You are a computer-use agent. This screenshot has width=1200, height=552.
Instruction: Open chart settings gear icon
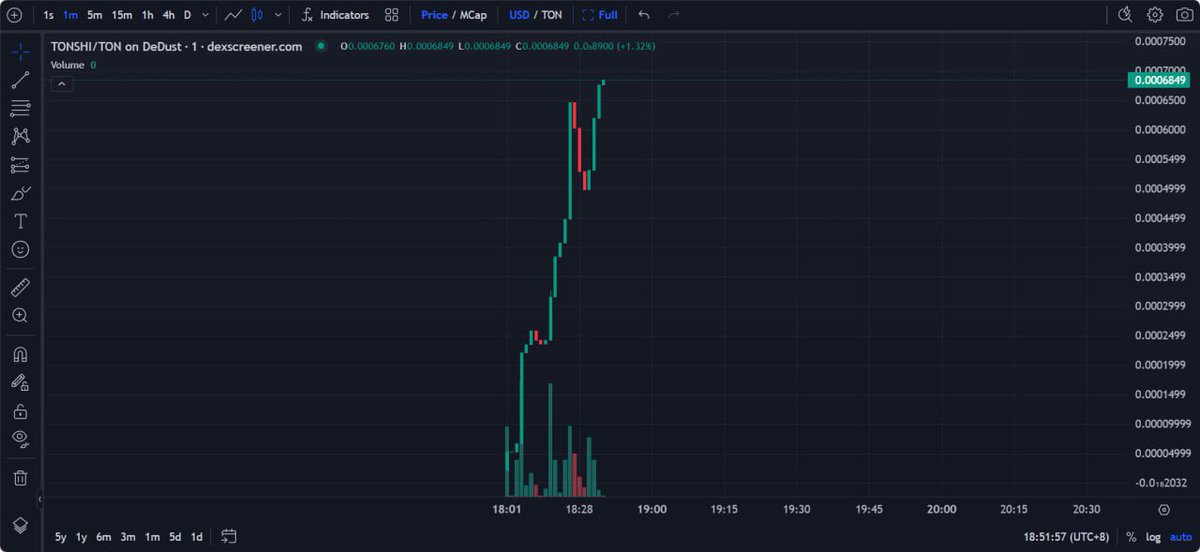[1155, 15]
